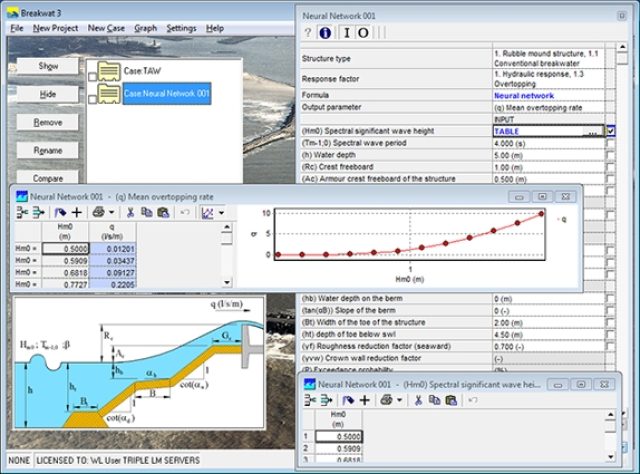The height and width of the screenshot is (474, 640).
Task: Open the print icon dropdown in overtopping rate window
Action: [x=110, y=212]
